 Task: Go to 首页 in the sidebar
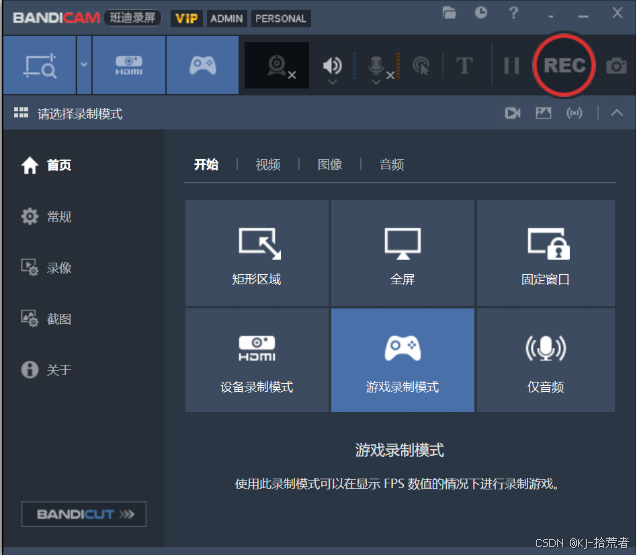[46, 165]
